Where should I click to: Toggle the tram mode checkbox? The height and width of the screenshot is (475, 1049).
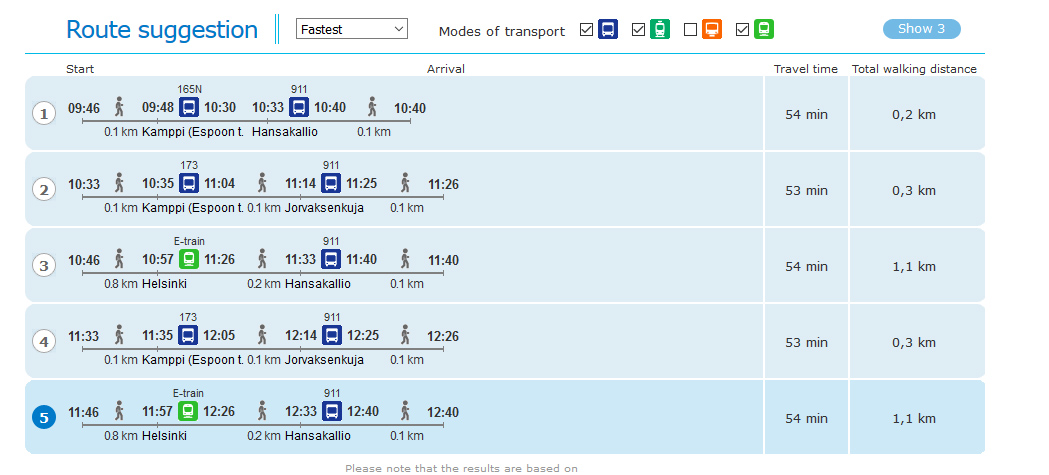(639, 29)
